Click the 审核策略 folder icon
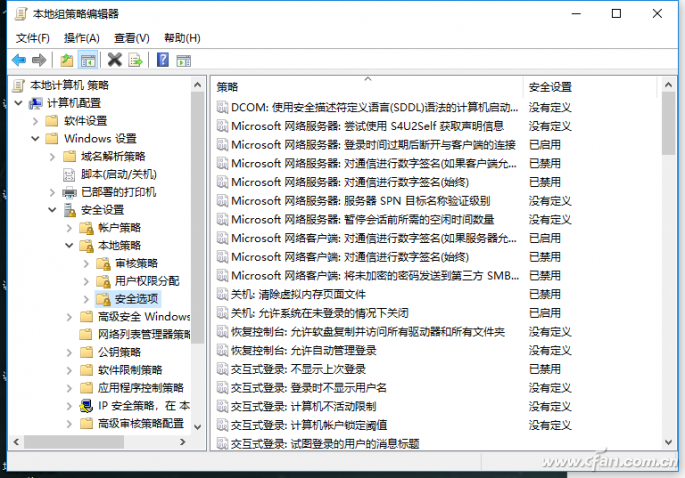Viewport: 685px width, 478px height. pos(104,263)
